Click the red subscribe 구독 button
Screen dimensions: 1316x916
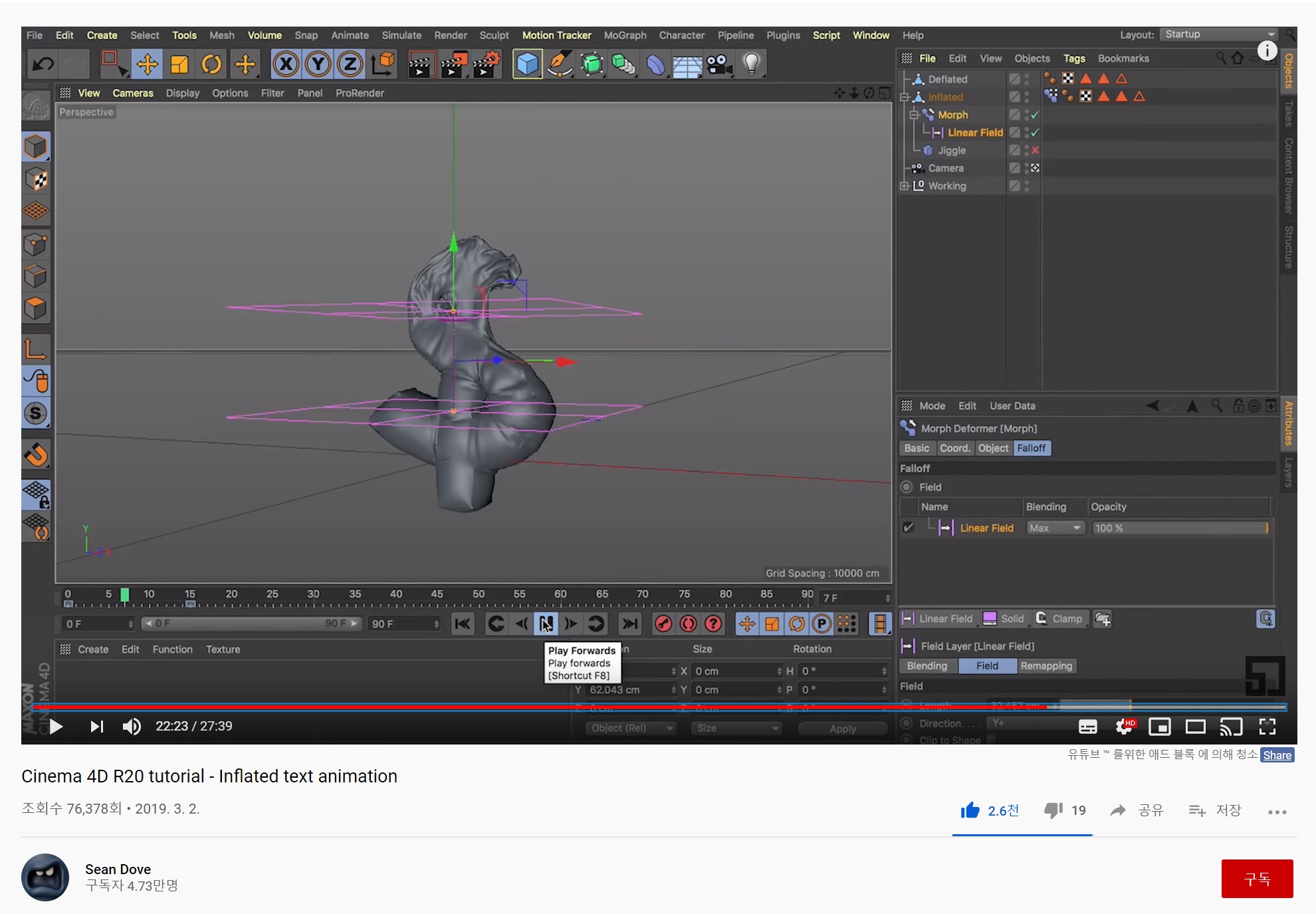coord(1257,879)
